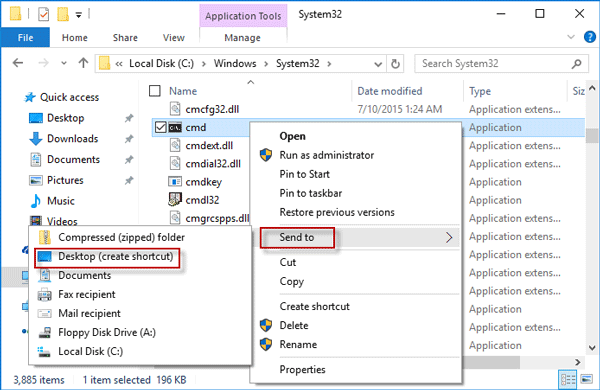600x390 pixels.
Task: Choose Rename in the context menu
Action: 298,344
